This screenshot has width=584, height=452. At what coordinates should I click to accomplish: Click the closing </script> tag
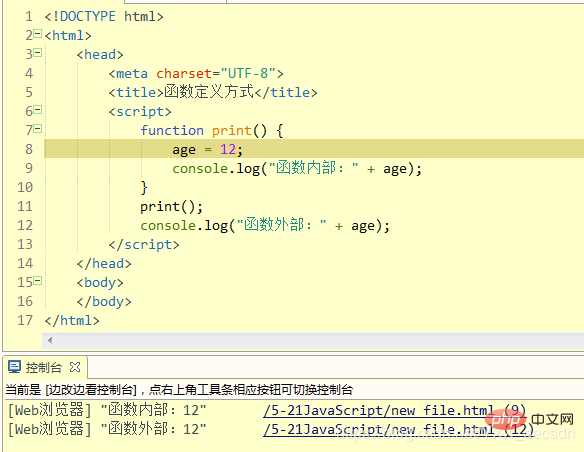click(x=144, y=245)
